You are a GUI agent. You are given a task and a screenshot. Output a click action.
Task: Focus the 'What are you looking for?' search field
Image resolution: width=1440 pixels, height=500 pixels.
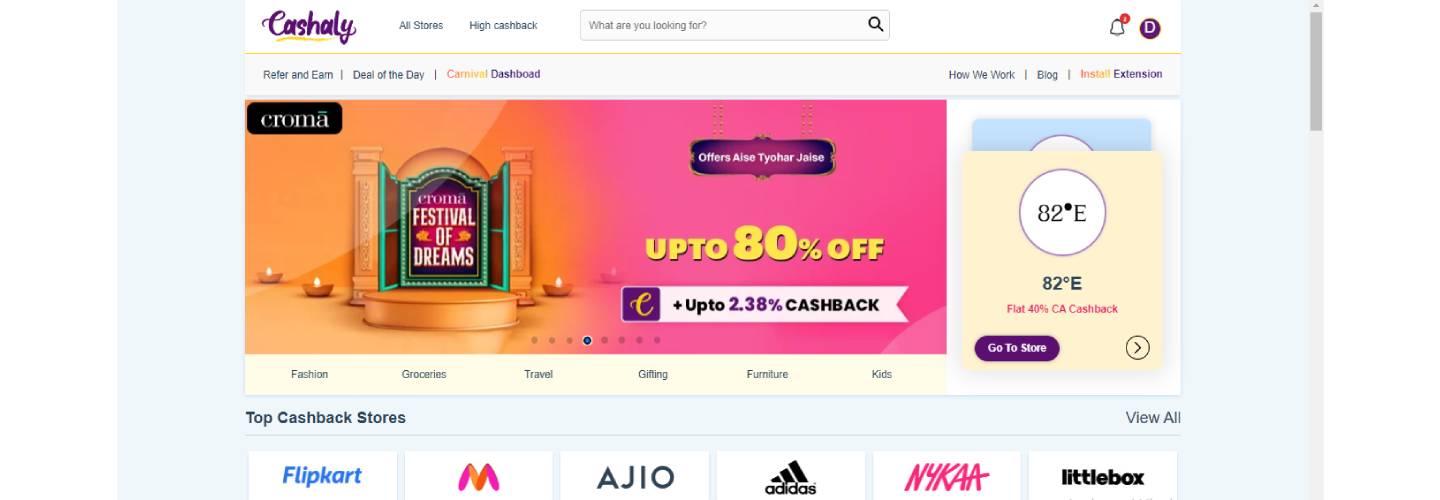(723, 25)
